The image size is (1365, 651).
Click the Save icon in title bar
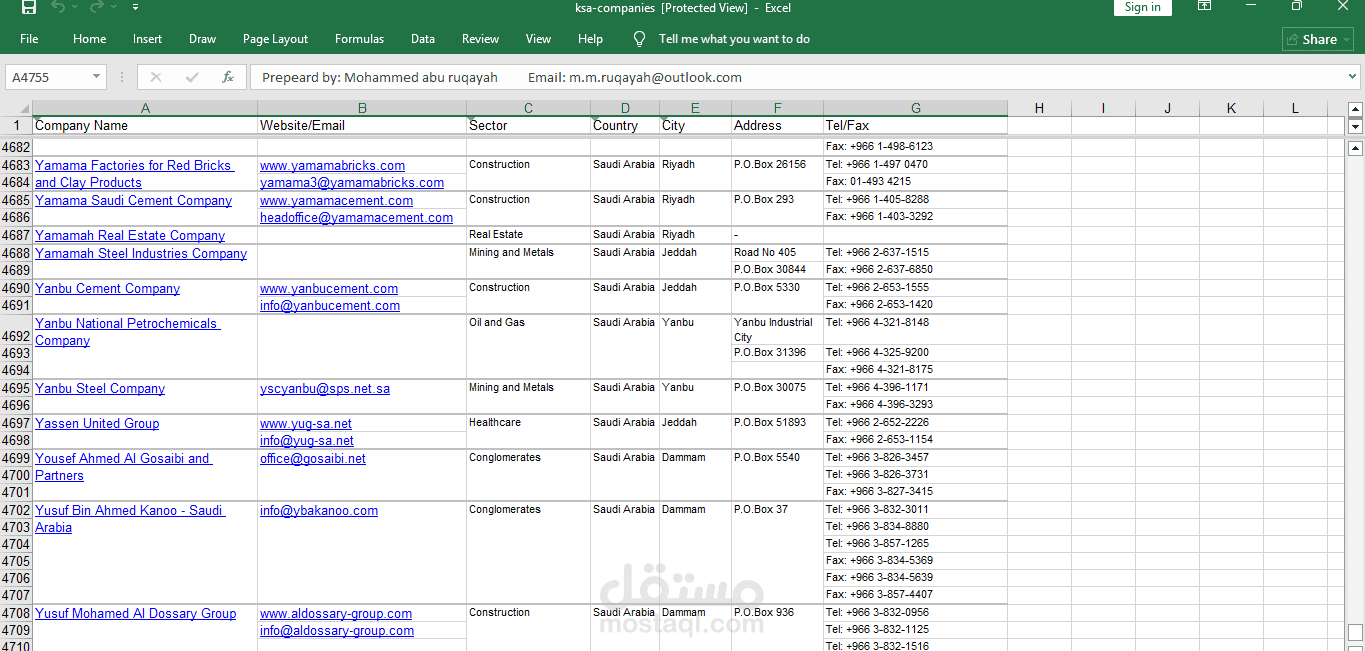29,7
